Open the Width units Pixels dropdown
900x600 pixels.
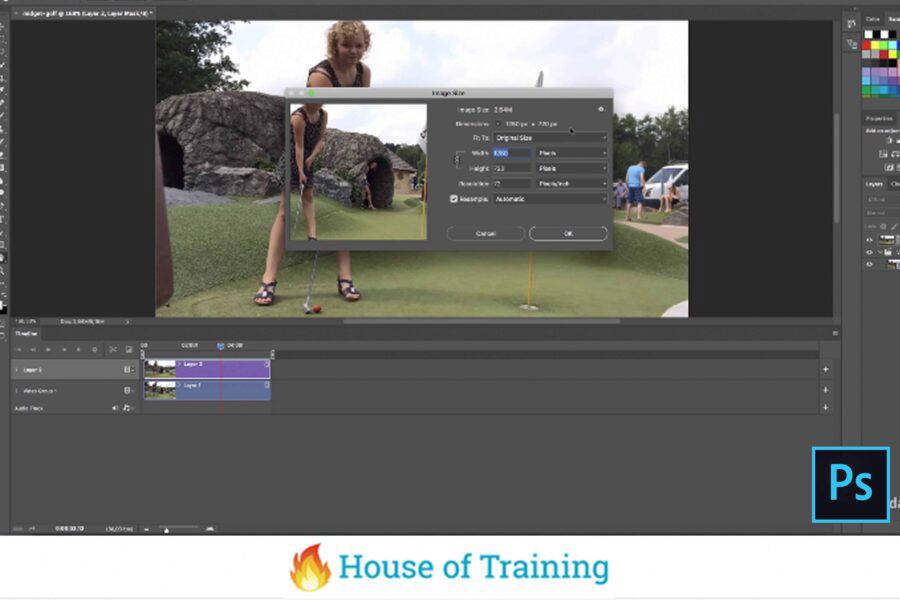[x=572, y=153]
